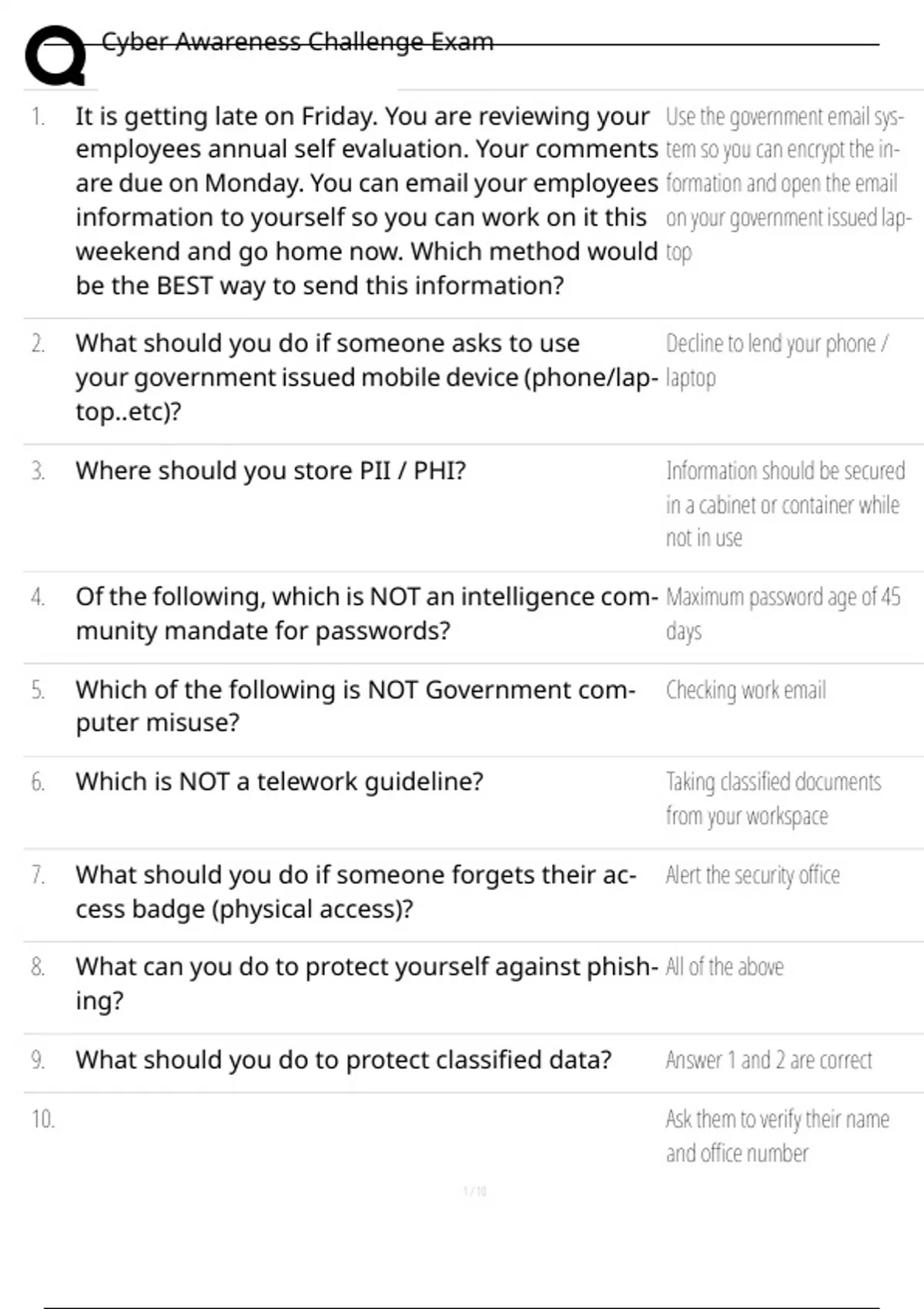Image resolution: width=924 pixels, height=1309 pixels.
Task: Click the "Which is NOT a telework guideline?" question
Action: [279, 782]
